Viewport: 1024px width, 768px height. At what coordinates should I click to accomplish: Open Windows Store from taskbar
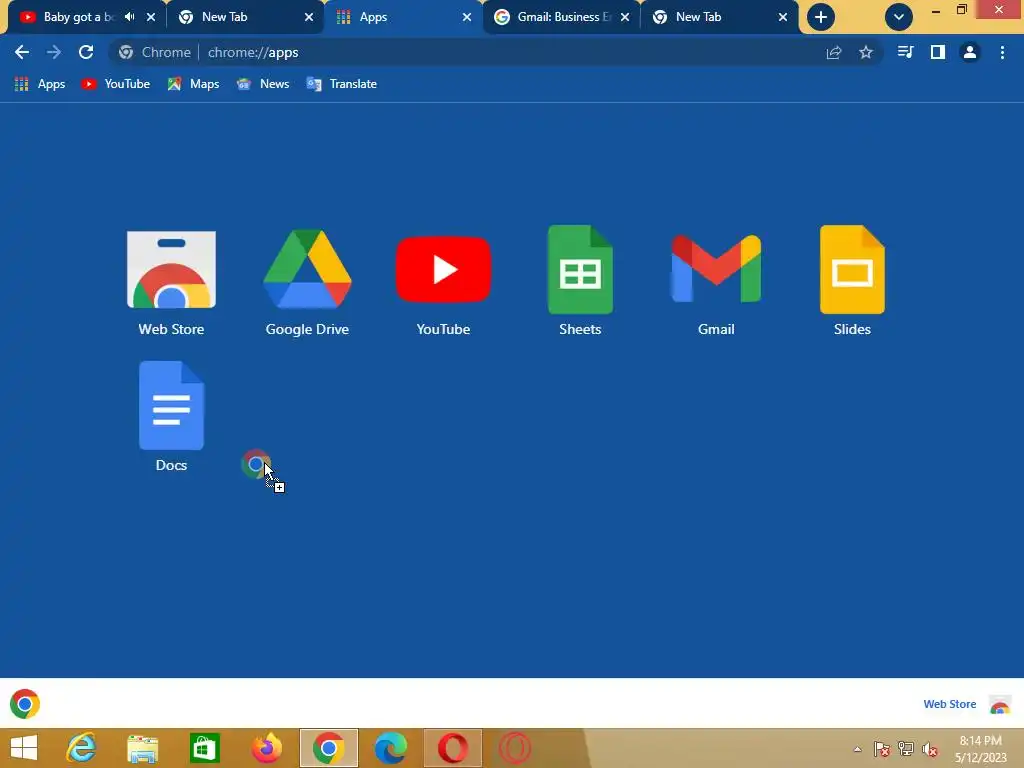pos(204,748)
